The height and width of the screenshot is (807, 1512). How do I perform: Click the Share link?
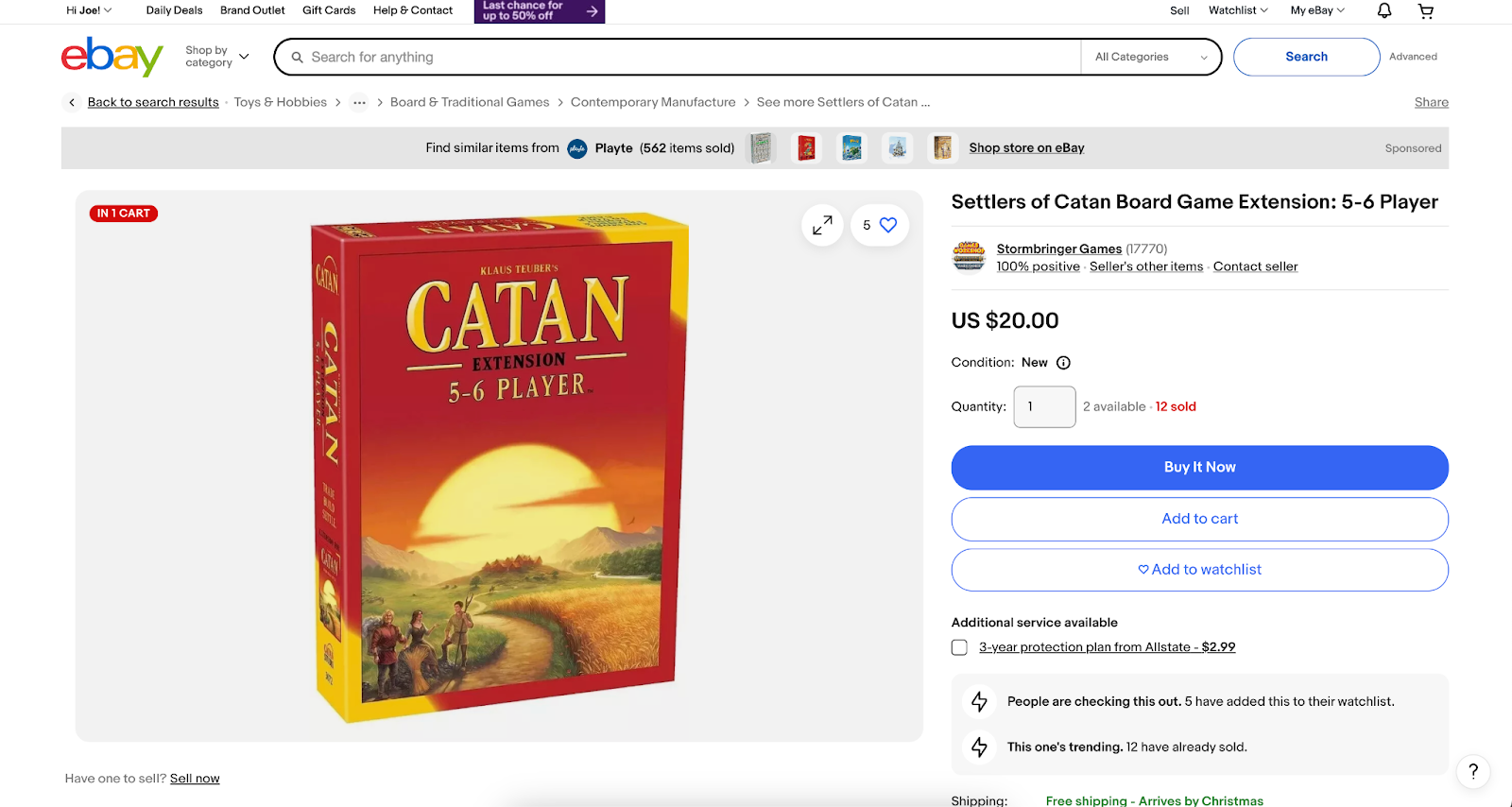tap(1431, 102)
